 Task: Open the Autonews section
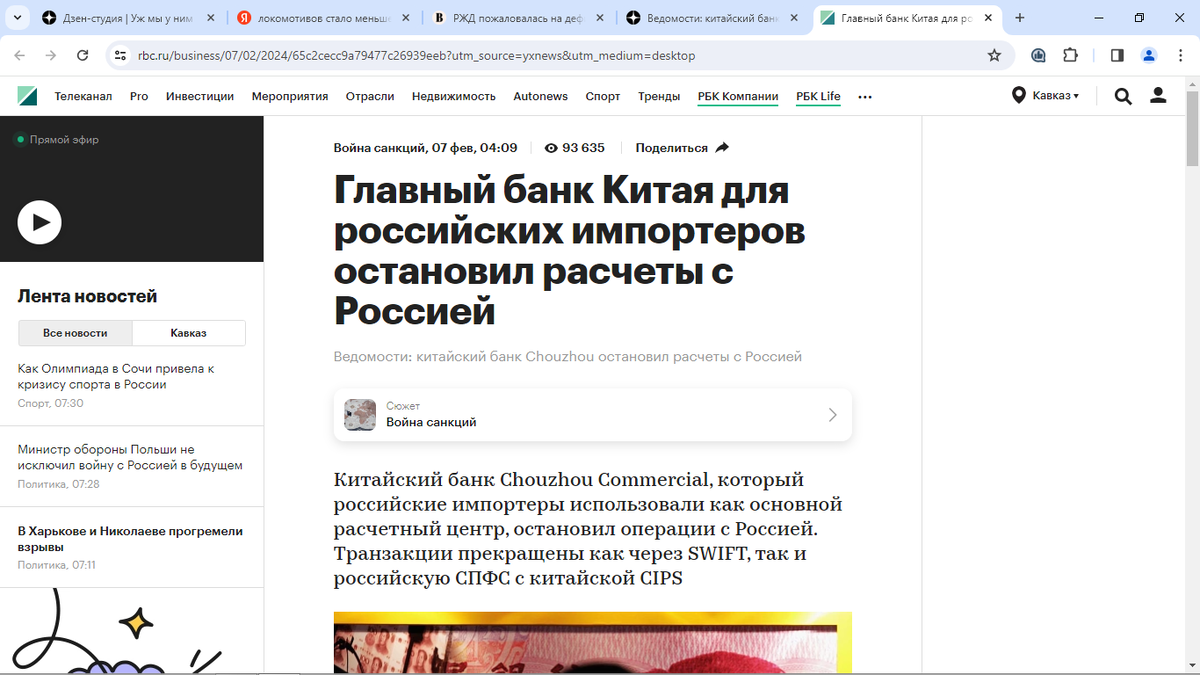(x=541, y=96)
